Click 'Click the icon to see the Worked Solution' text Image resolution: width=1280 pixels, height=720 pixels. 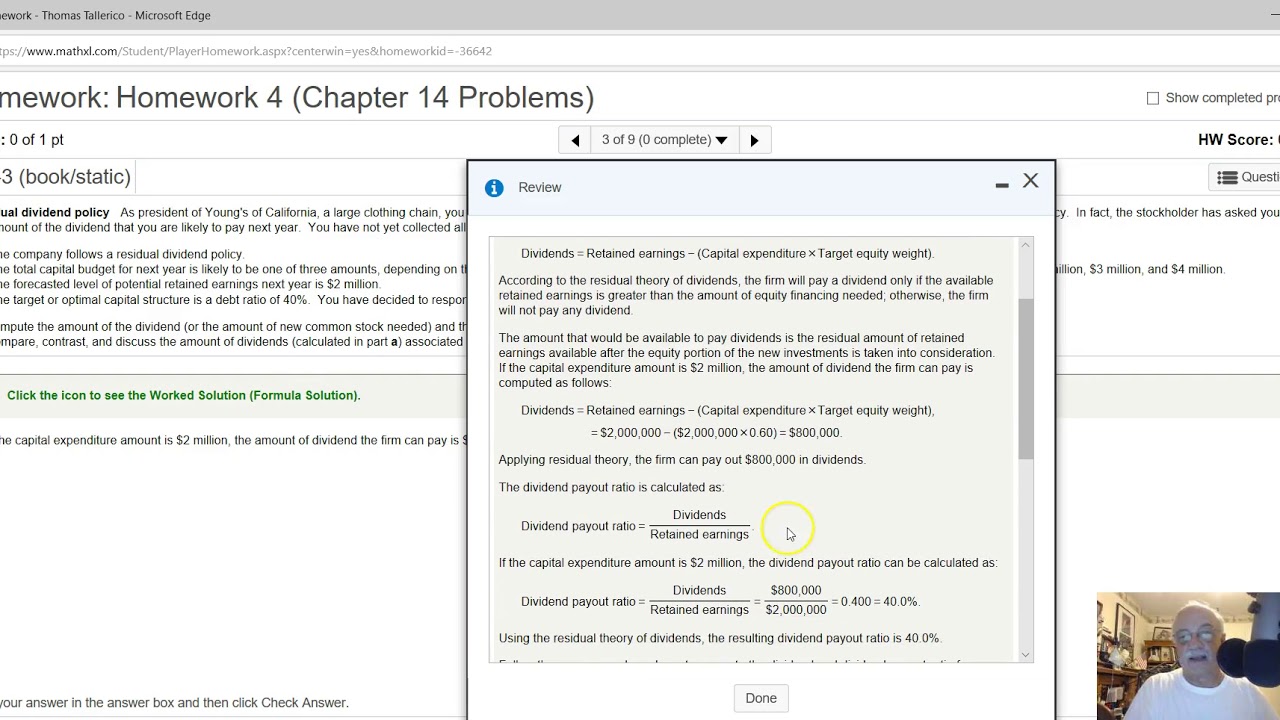[x=183, y=395]
